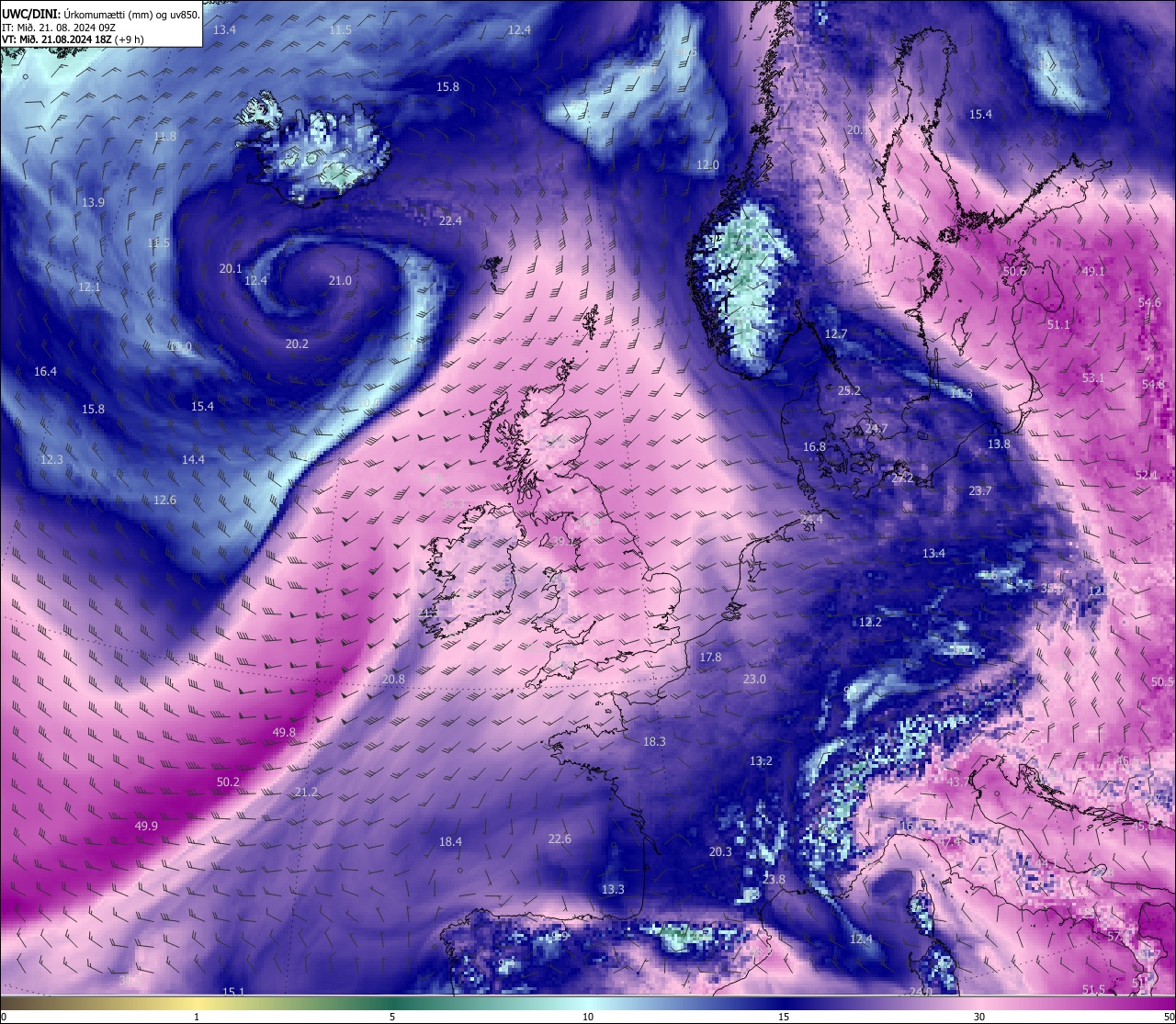The width and height of the screenshot is (1176, 1024).
Task: Click the 22.4 value south of Iceland
Action: (x=450, y=220)
